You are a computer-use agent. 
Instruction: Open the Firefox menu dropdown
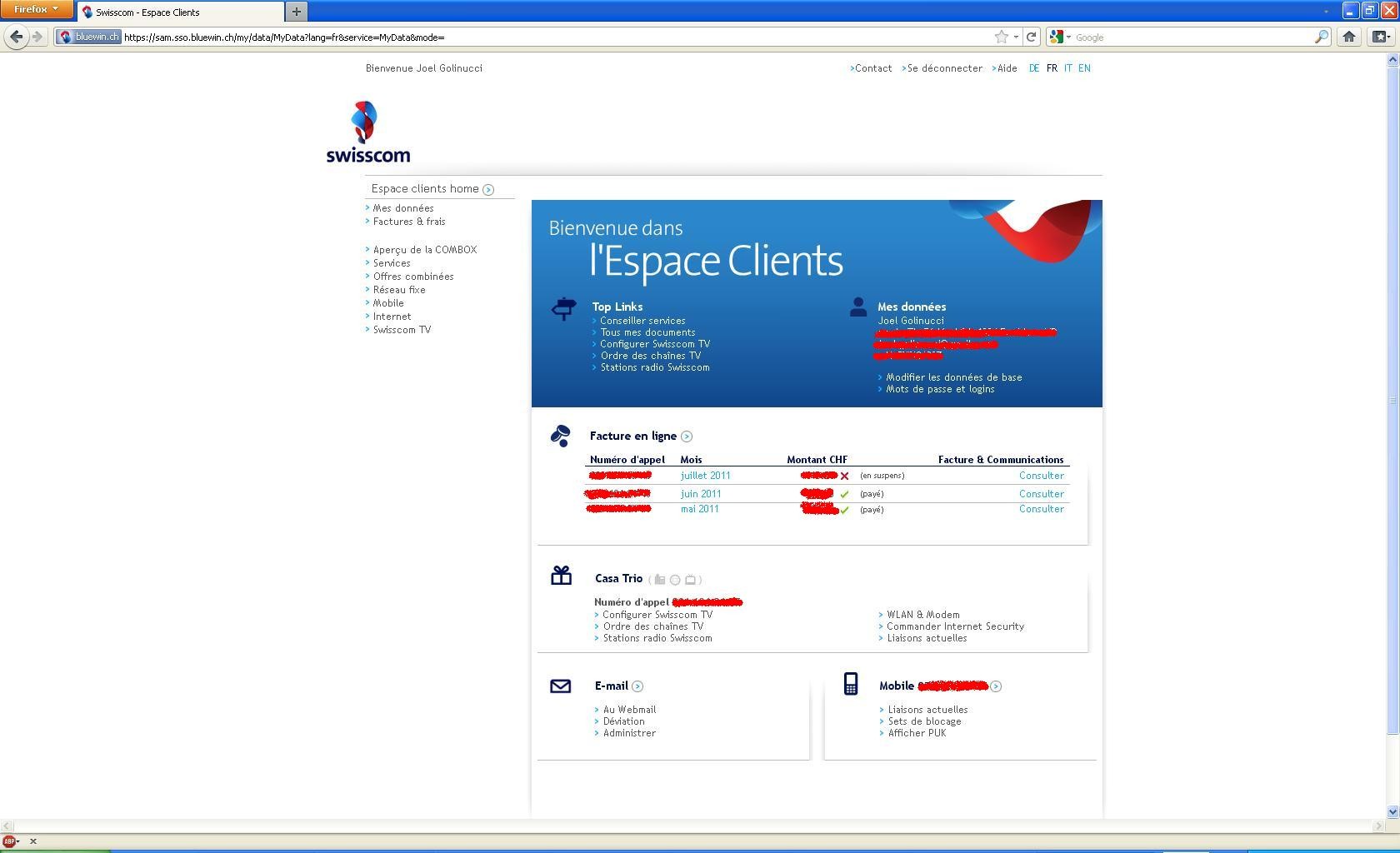(35, 9)
